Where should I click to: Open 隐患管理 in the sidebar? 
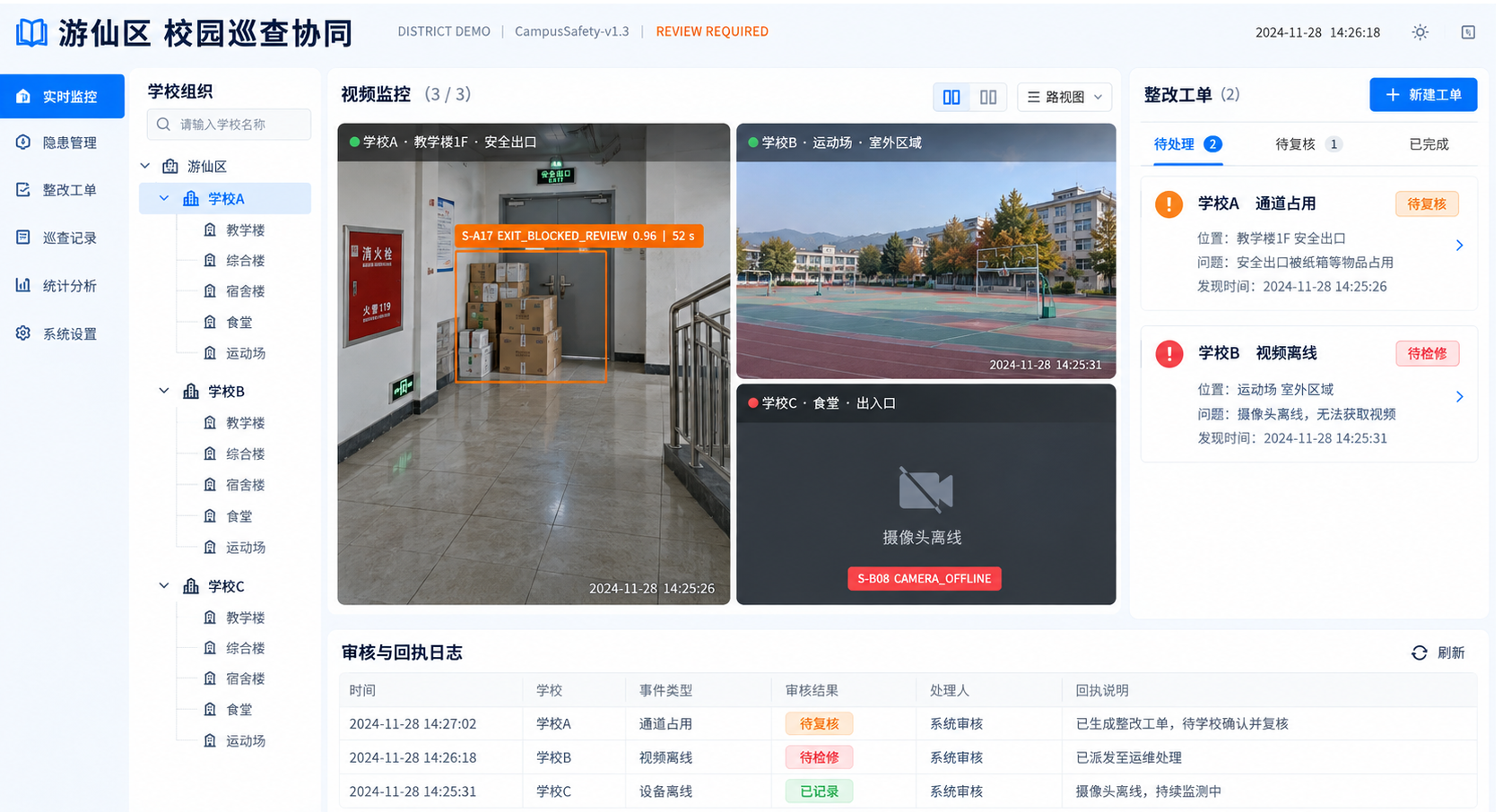click(62, 143)
